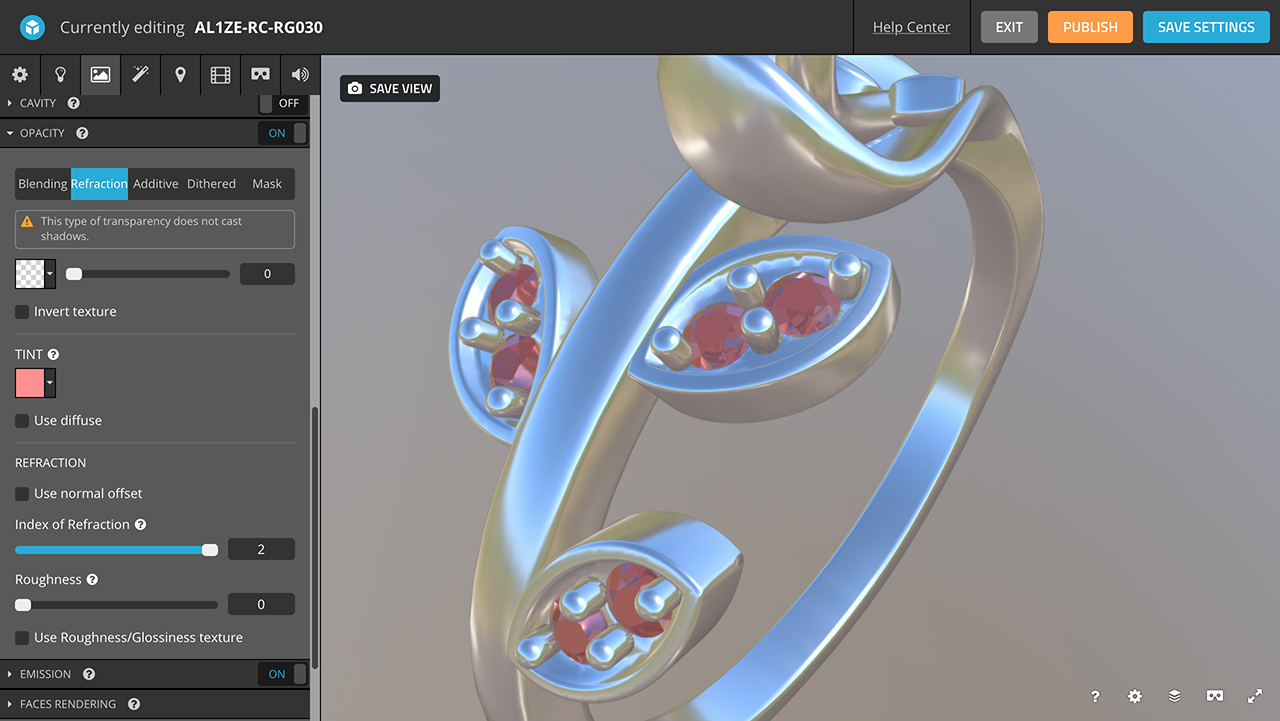Check the Use diffuse option
This screenshot has width=1280, height=721.
22,421
